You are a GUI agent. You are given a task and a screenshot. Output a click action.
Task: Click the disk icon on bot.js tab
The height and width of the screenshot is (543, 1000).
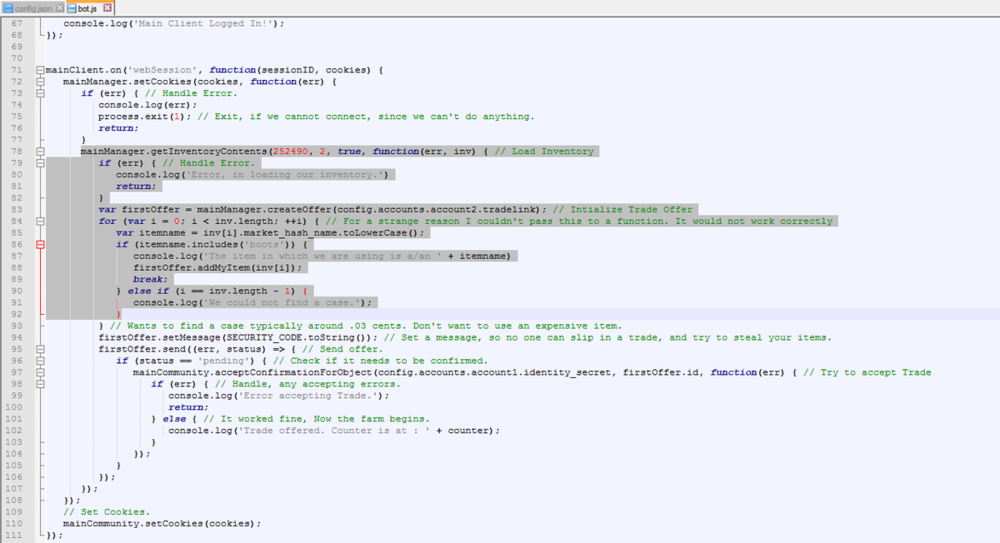coord(72,7)
